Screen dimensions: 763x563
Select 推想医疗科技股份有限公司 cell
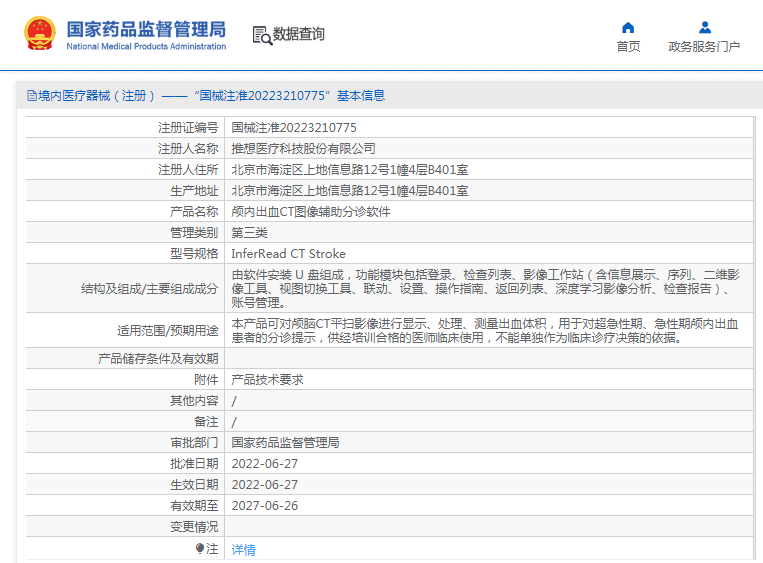(303, 148)
